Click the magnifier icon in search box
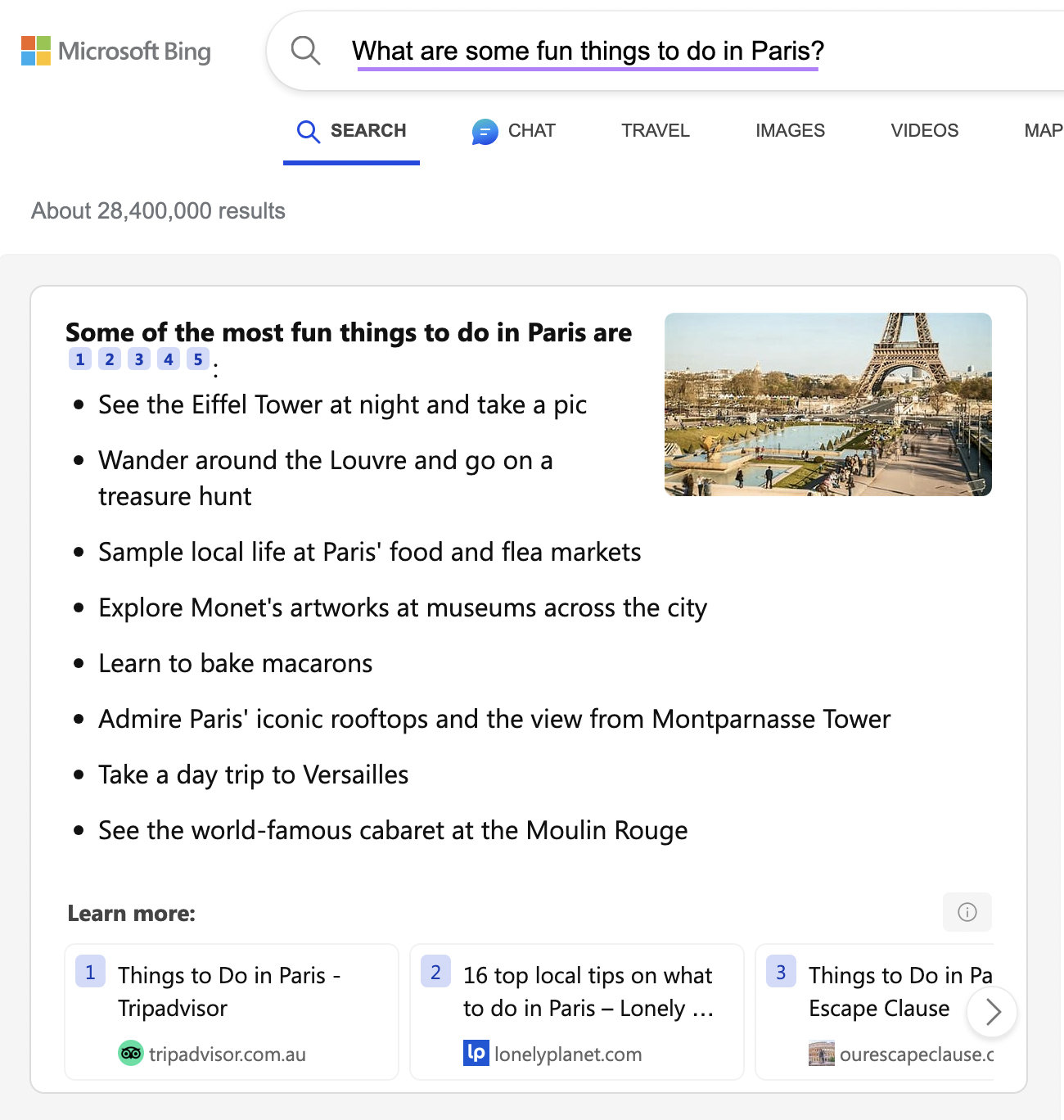Image resolution: width=1064 pixels, height=1120 pixels. coord(305,51)
